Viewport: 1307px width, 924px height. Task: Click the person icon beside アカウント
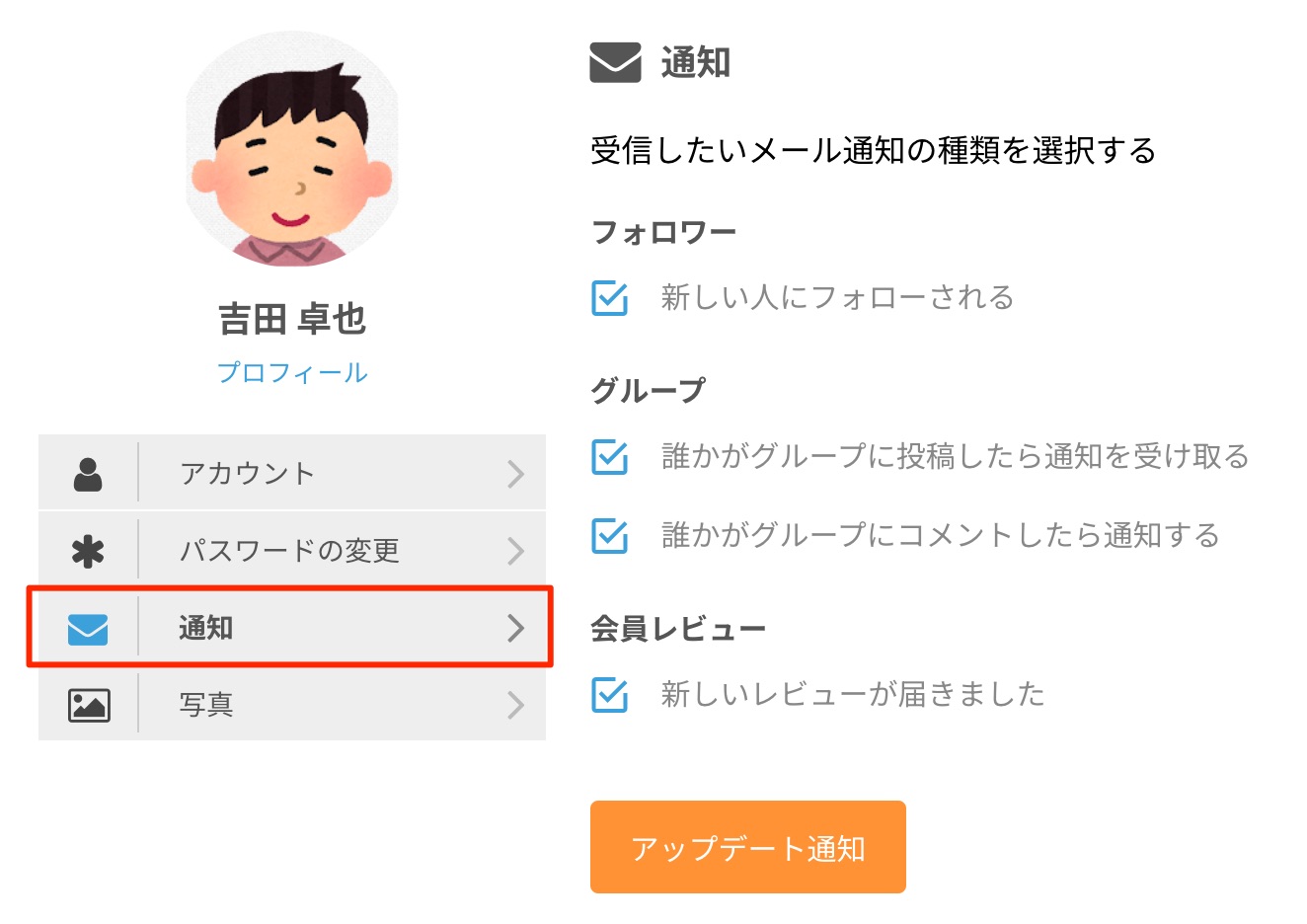tap(88, 474)
